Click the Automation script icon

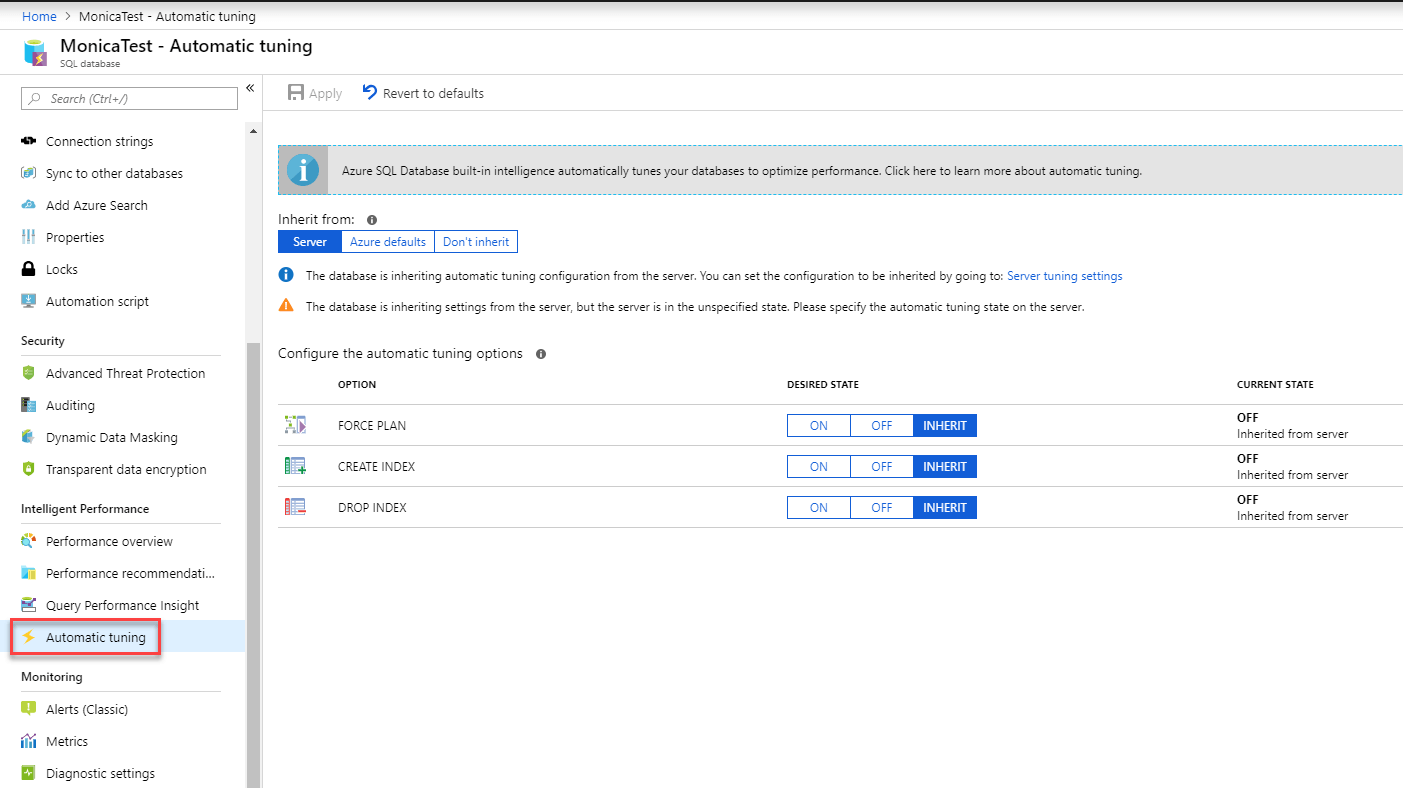[x=29, y=301]
